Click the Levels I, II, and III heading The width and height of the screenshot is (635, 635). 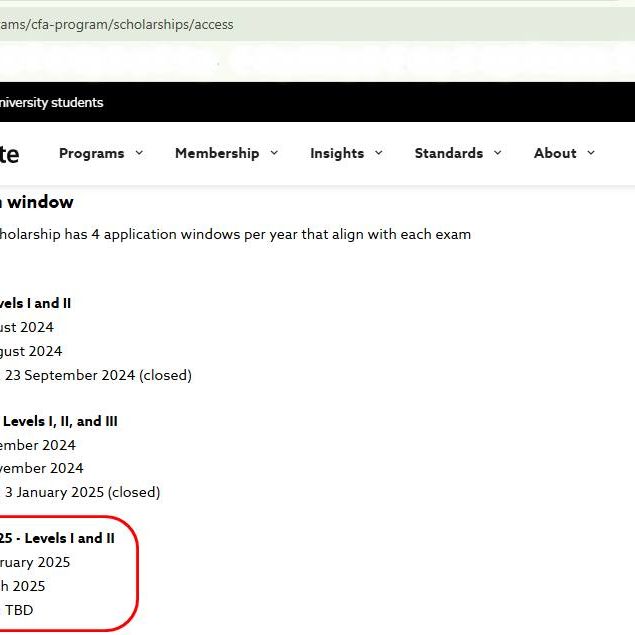[x=59, y=421]
